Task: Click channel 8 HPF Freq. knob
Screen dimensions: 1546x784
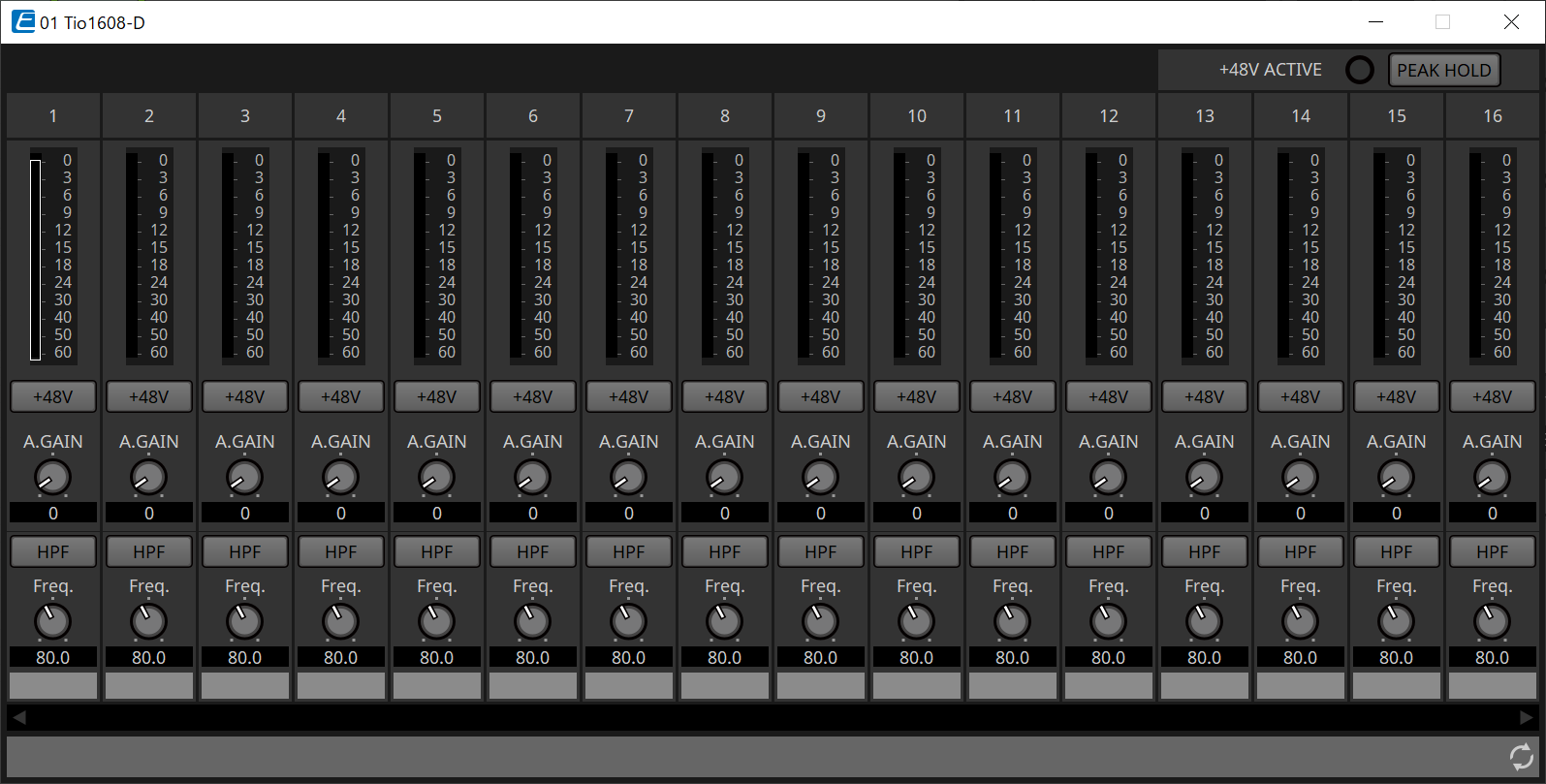Action: 724,621
